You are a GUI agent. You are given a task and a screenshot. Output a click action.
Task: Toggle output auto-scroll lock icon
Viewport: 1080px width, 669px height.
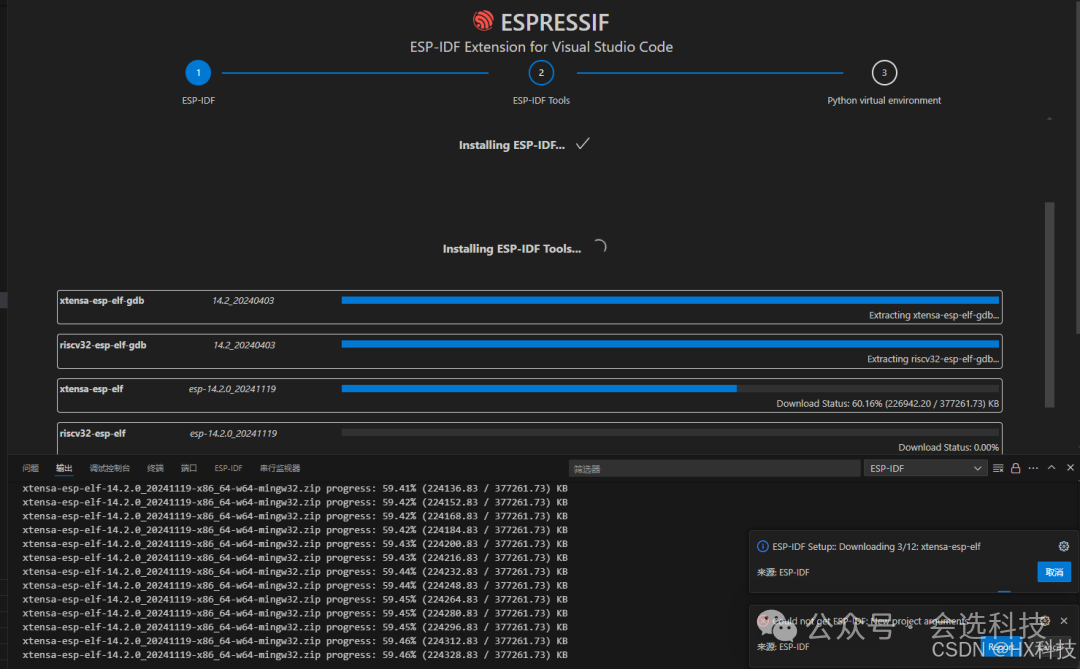1015,469
